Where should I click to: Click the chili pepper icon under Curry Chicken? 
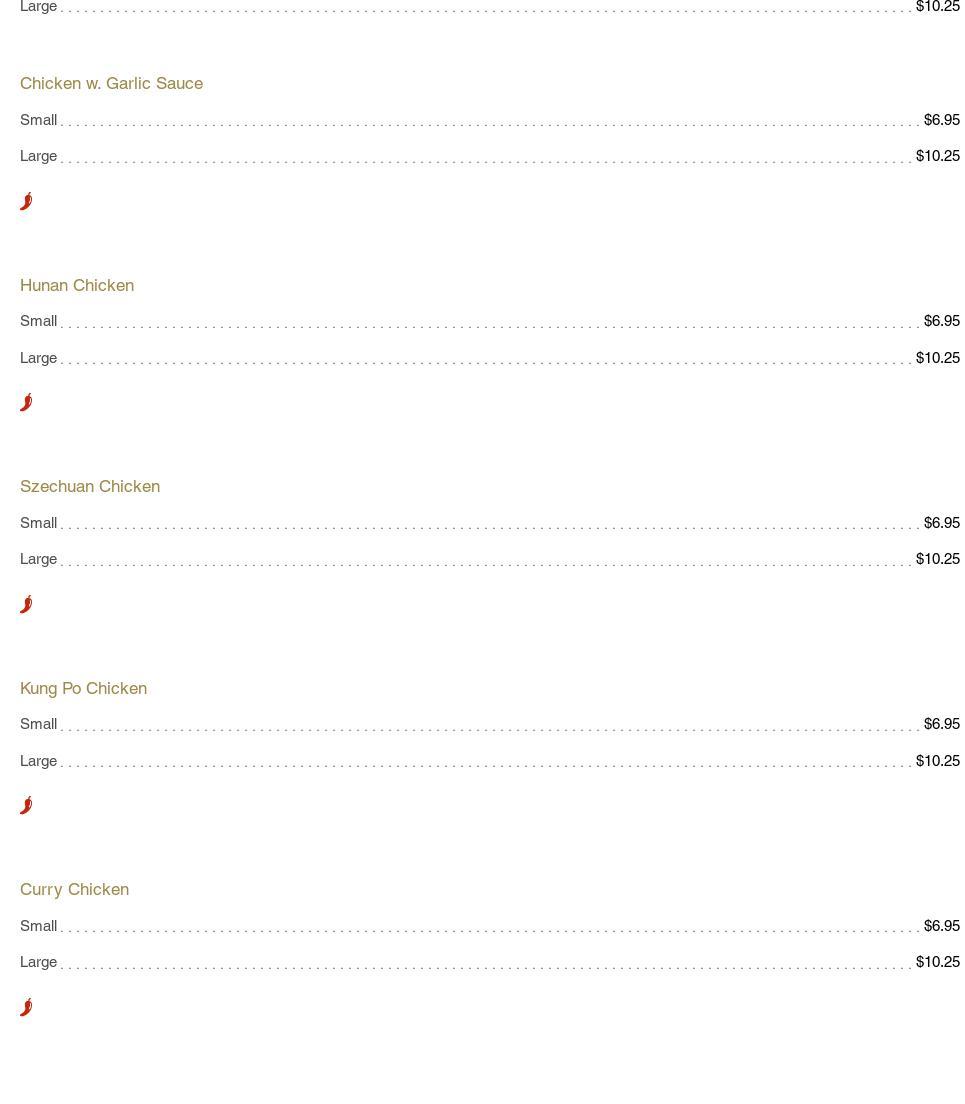26,1007
